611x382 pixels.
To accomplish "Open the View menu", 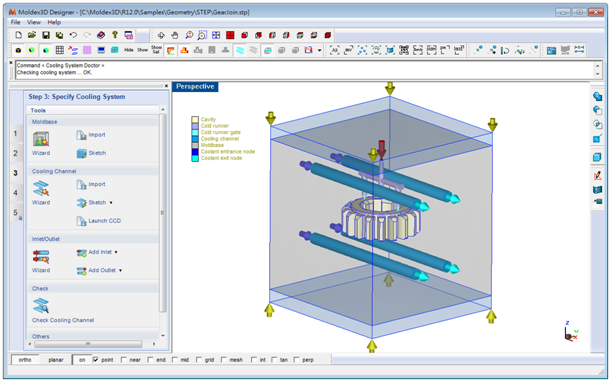I will [x=34, y=22].
